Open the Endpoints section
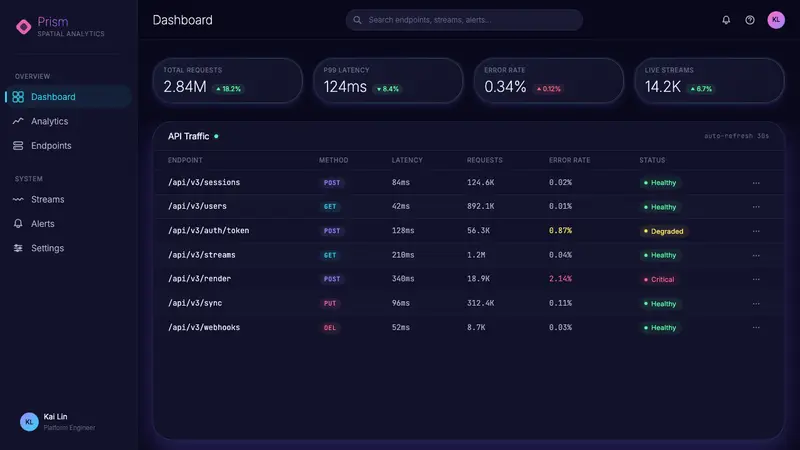The image size is (800, 450). click(68, 146)
